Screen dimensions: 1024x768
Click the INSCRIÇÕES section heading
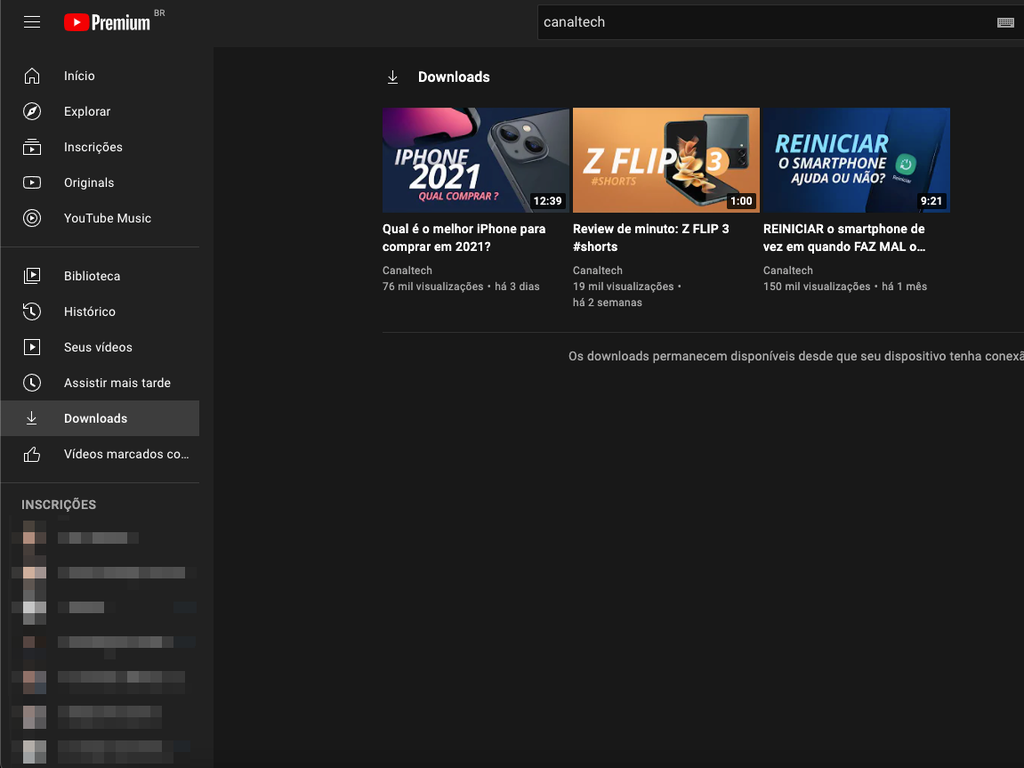click(59, 505)
